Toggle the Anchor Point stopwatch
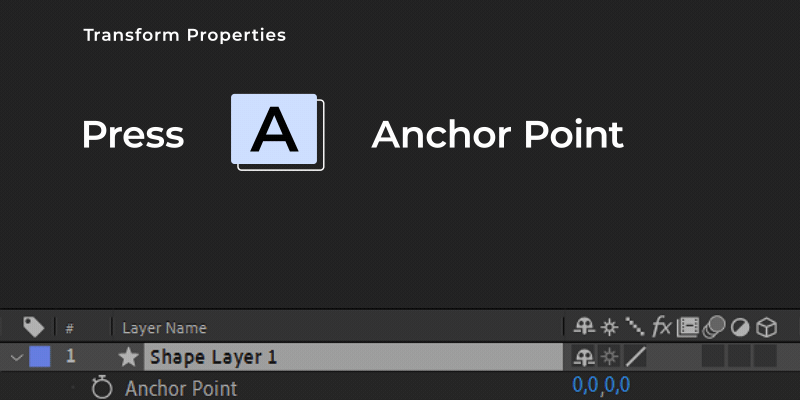800x400 pixels. point(102,388)
